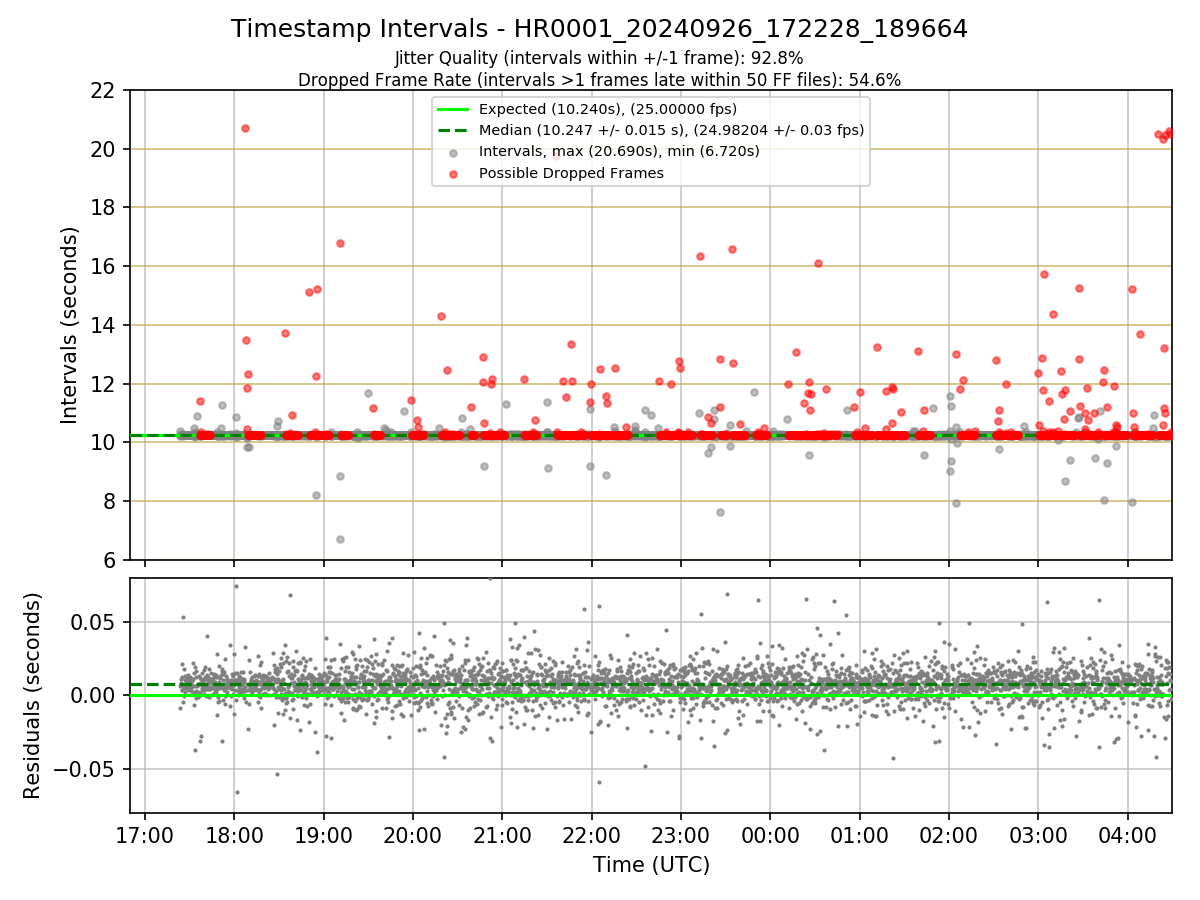Click the 23:00 x-axis tick label
Viewport: 1200px width, 900px height.
(x=681, y=834)
